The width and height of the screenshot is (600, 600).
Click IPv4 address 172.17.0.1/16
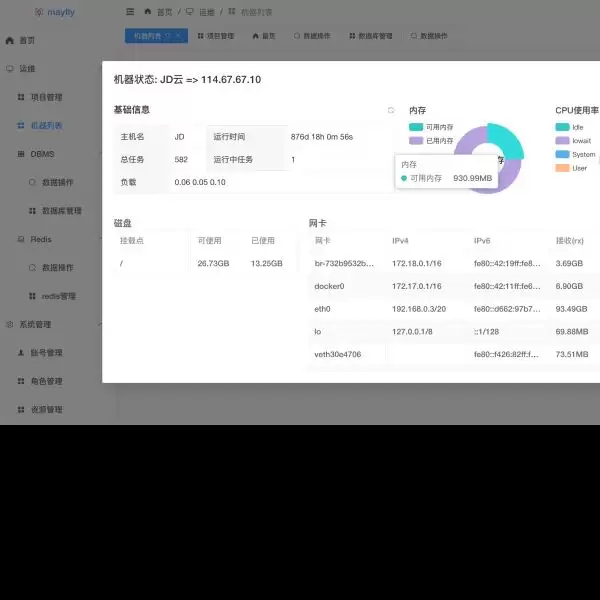click(x=416, y=286)
